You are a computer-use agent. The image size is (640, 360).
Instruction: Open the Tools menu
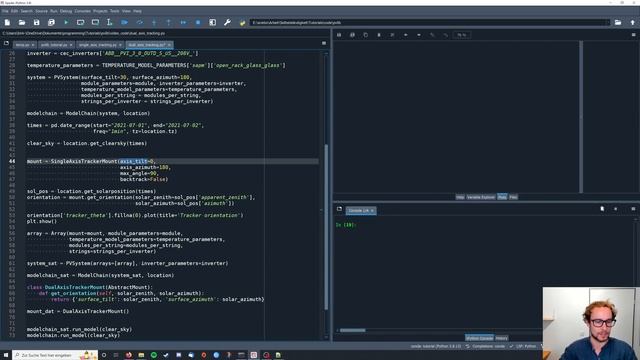coord(115,11)
